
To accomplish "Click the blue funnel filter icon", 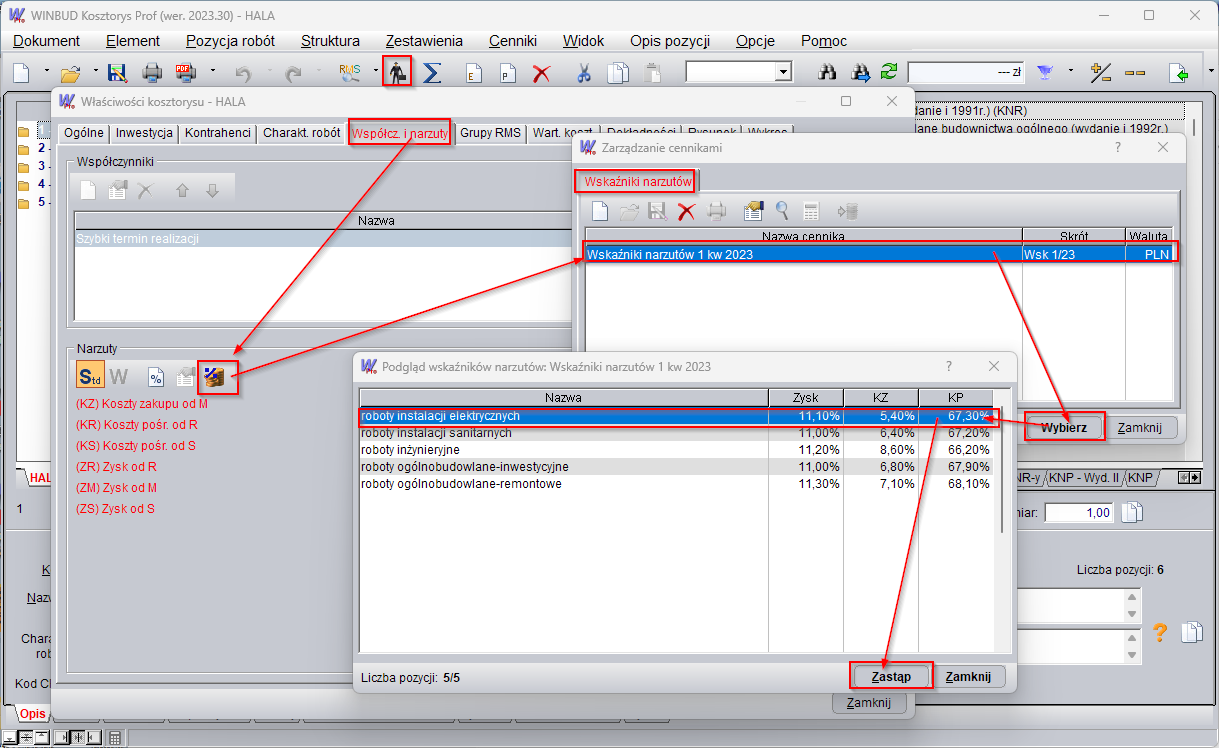I will [1045, 73].
